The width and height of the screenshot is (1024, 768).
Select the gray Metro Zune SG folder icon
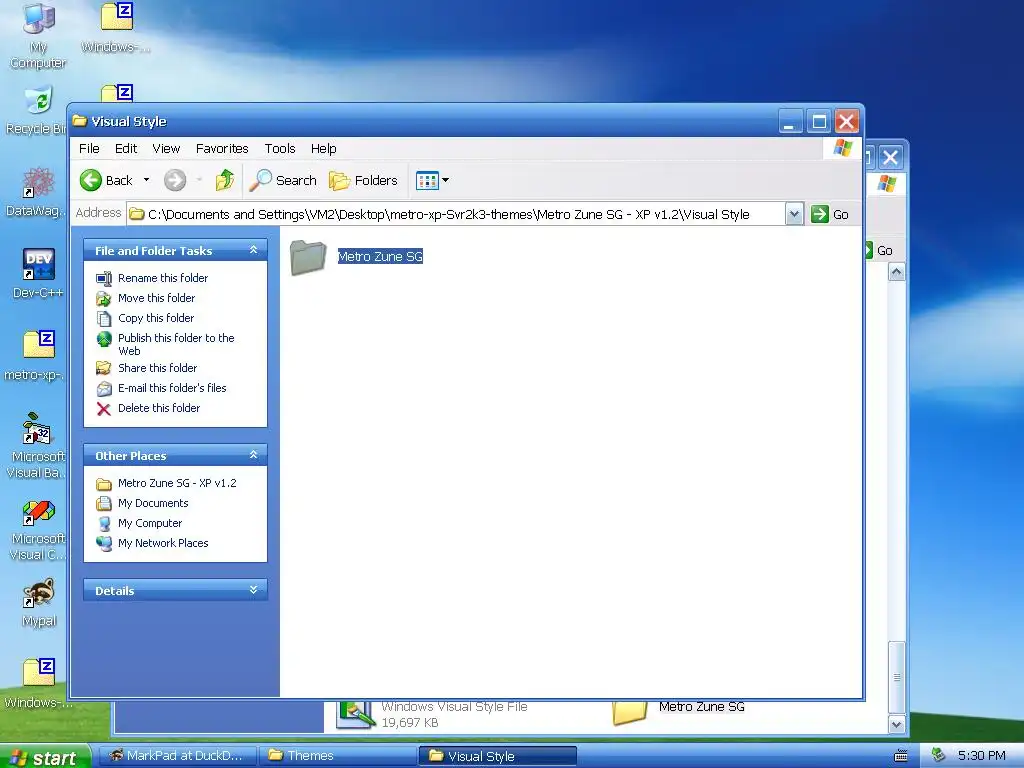(308, 257)
